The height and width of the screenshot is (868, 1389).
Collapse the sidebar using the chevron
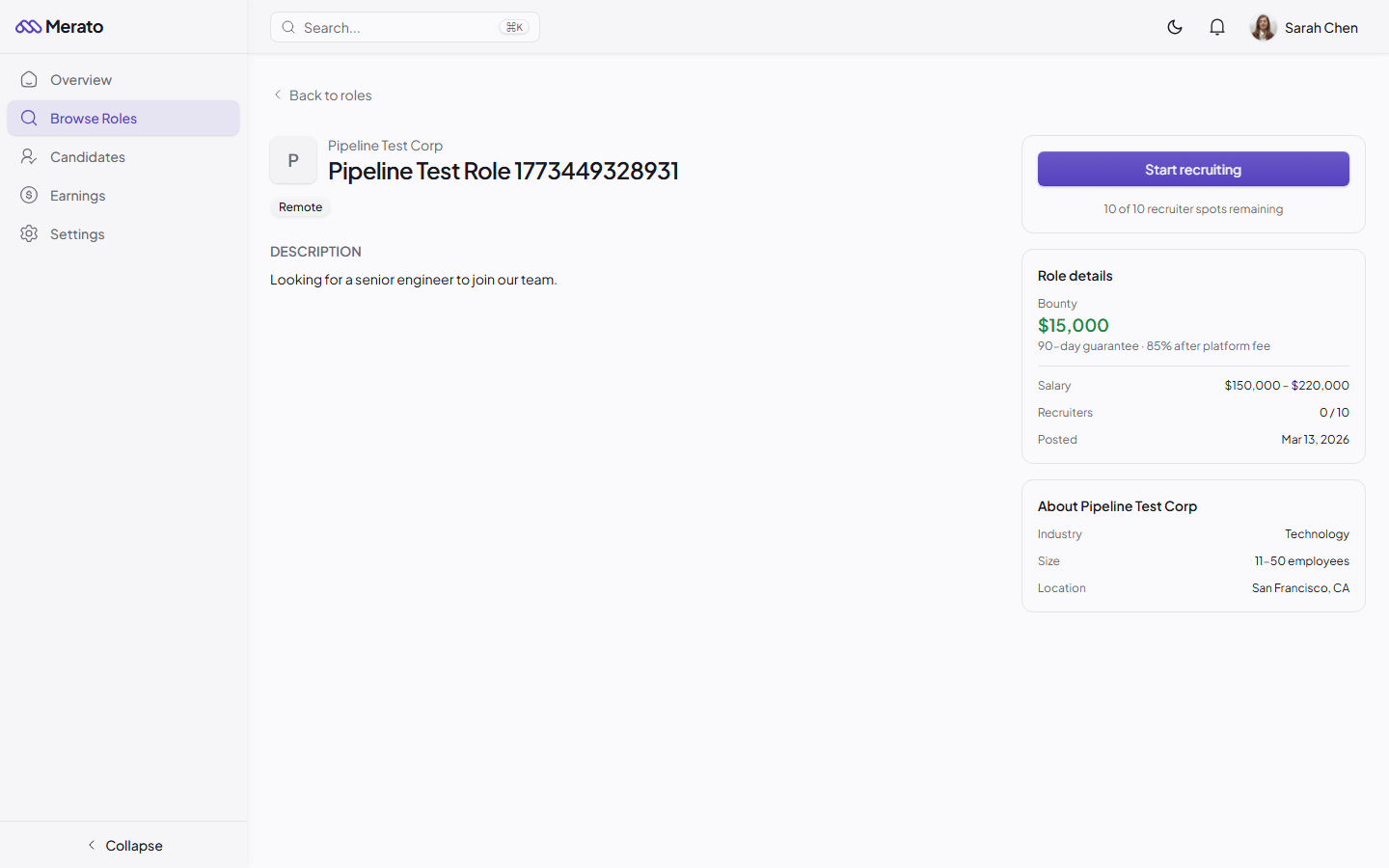[124, 845]
